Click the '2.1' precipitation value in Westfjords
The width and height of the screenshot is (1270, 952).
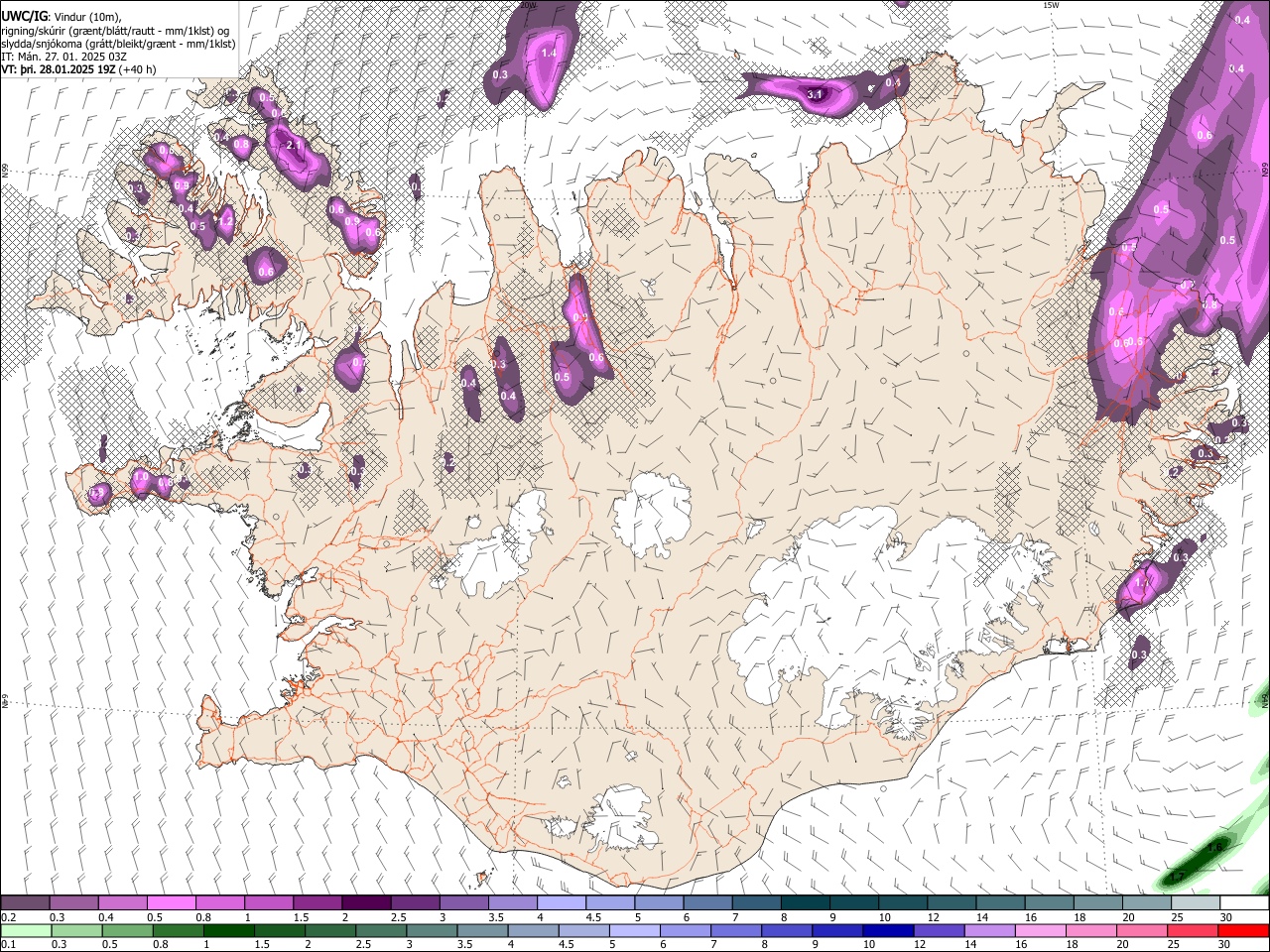pyautogui.click(x=292, y=146)
